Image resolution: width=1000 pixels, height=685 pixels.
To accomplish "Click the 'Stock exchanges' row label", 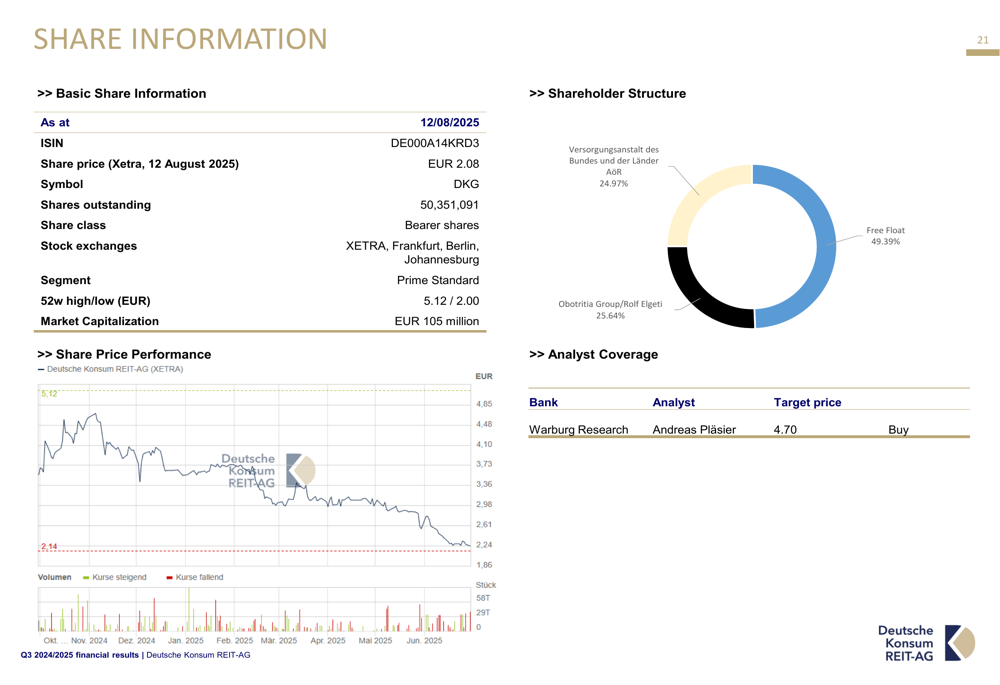I will point(89,246).
